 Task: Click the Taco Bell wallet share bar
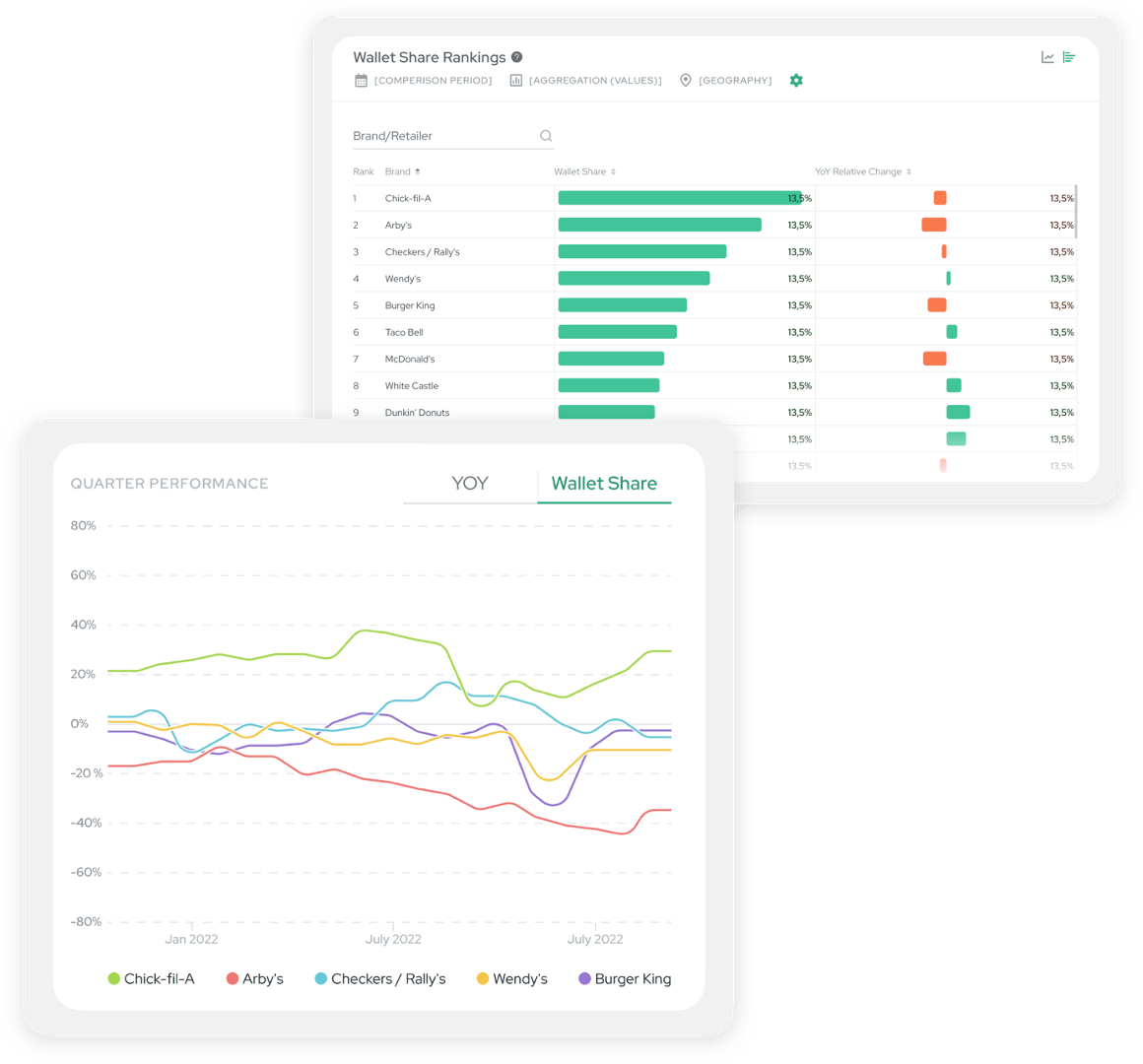click(618, 332)
